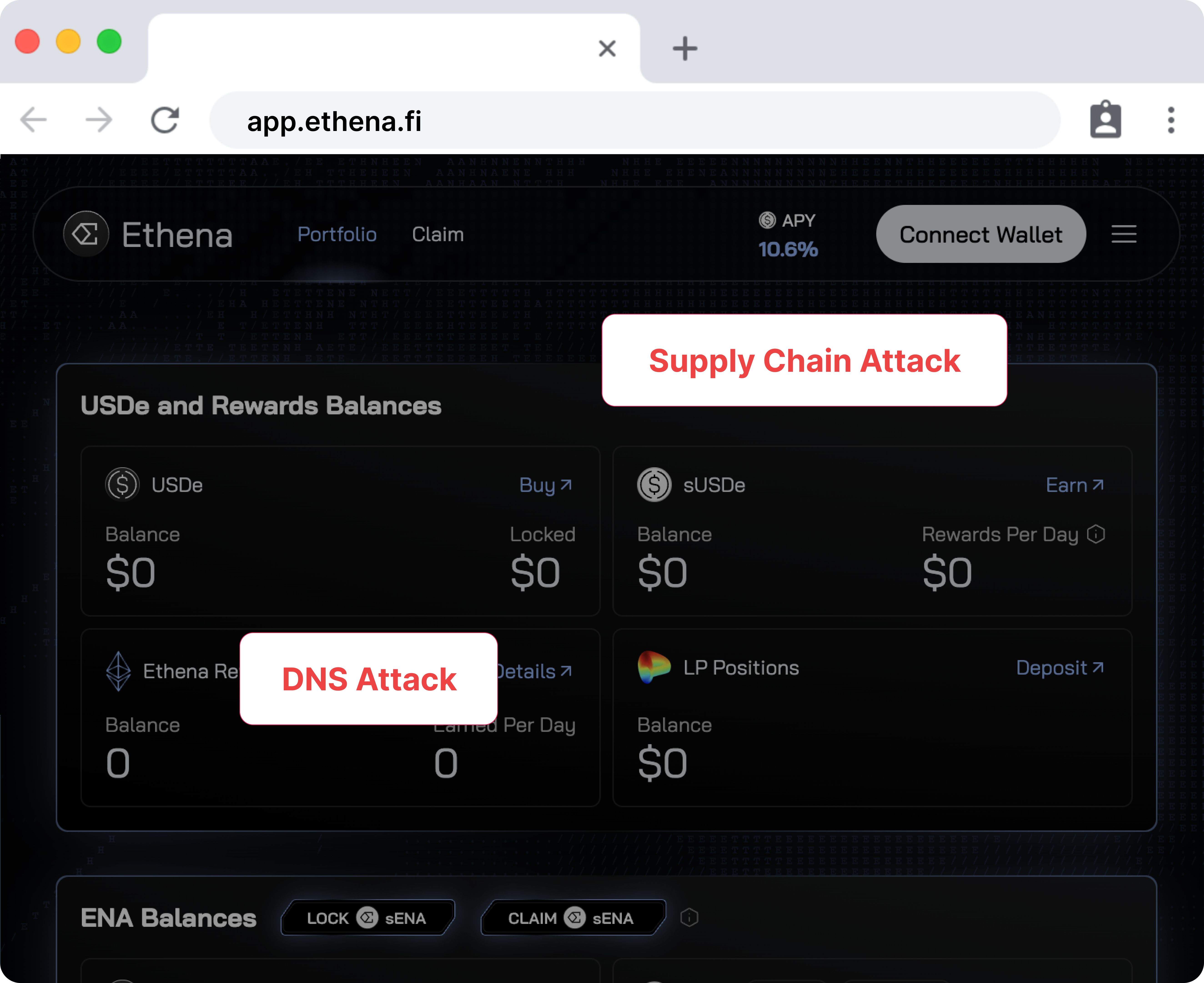Click the sUSDe Balance $0 value
The height and width of the screenshot is (983, 1204).
(x=662, y=573)
